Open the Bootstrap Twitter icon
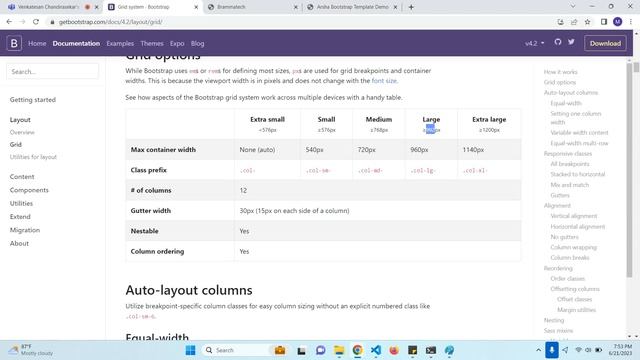 pyautogui.click(x=571, y=42)
